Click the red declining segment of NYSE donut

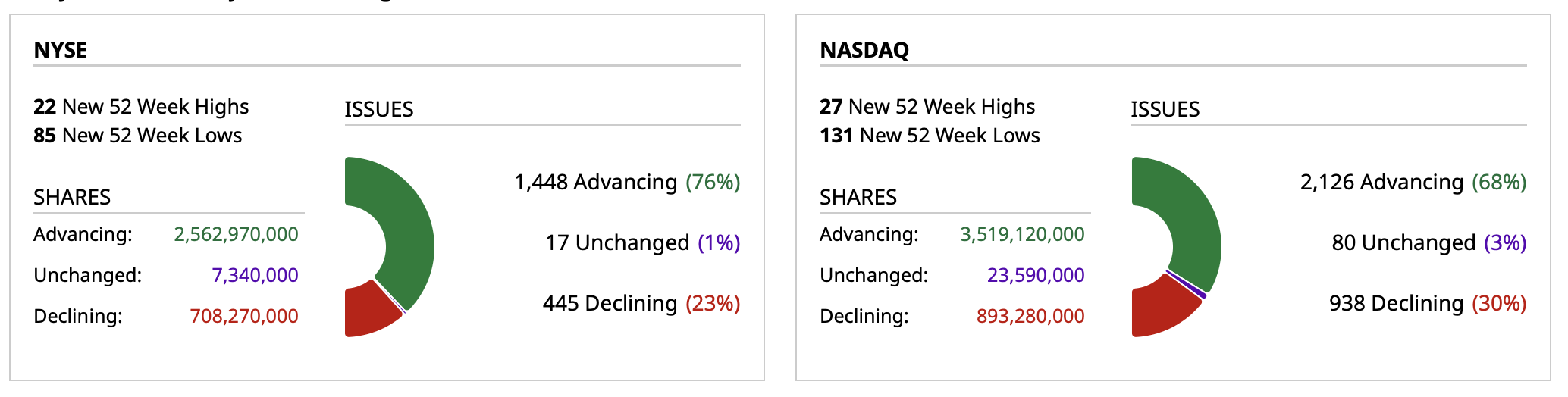pyautogui.click(x=368, y=311)
